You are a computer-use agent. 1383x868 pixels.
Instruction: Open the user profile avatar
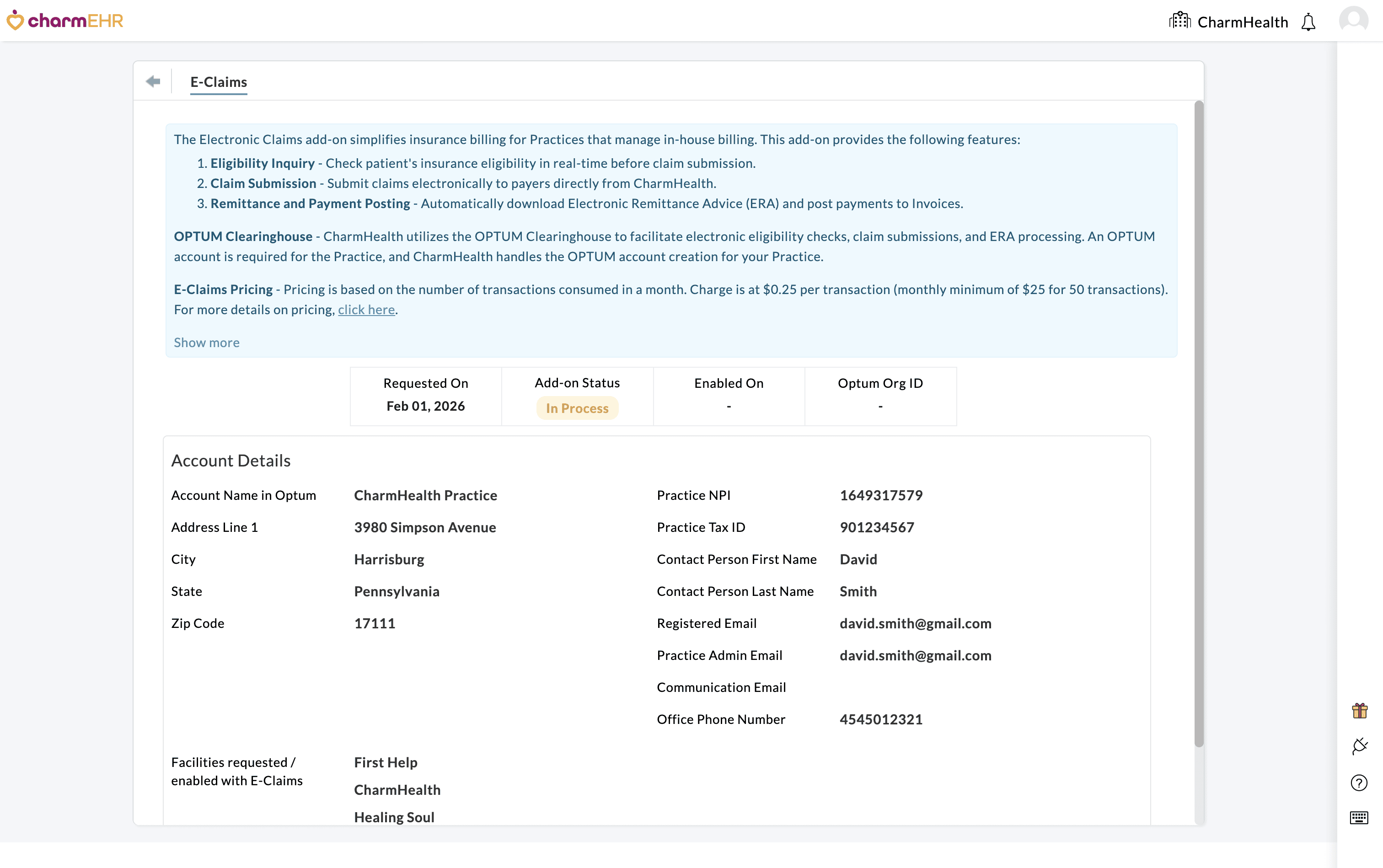coord(1353,21)
